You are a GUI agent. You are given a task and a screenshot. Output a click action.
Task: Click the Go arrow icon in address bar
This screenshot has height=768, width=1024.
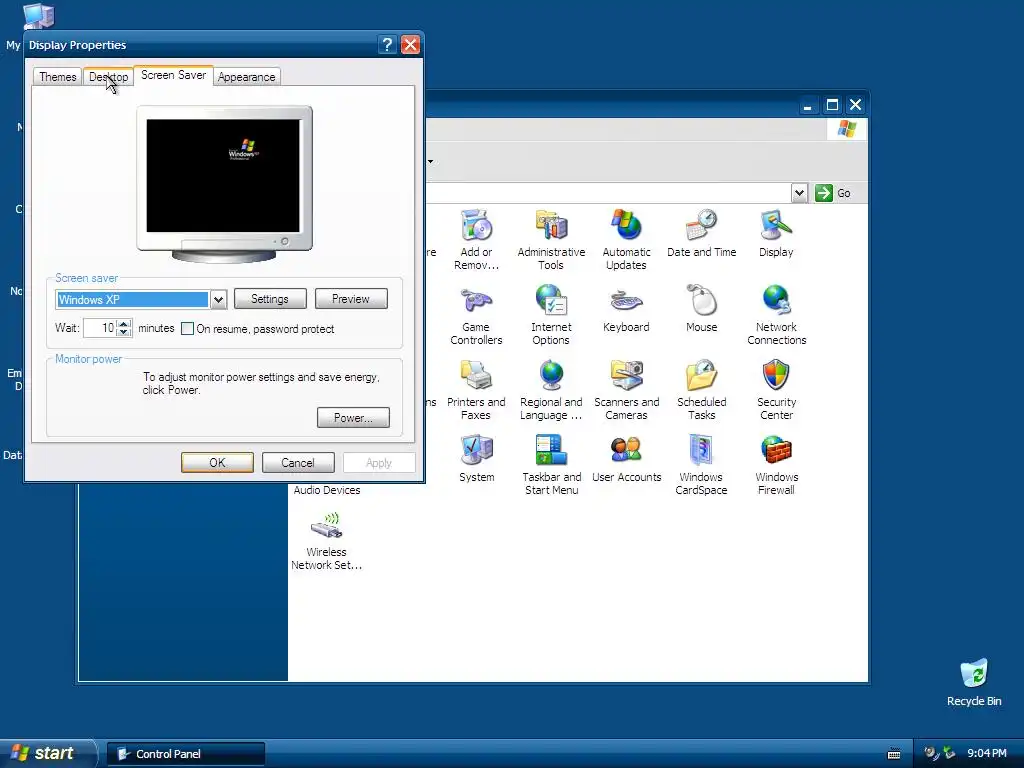[824, 193]
